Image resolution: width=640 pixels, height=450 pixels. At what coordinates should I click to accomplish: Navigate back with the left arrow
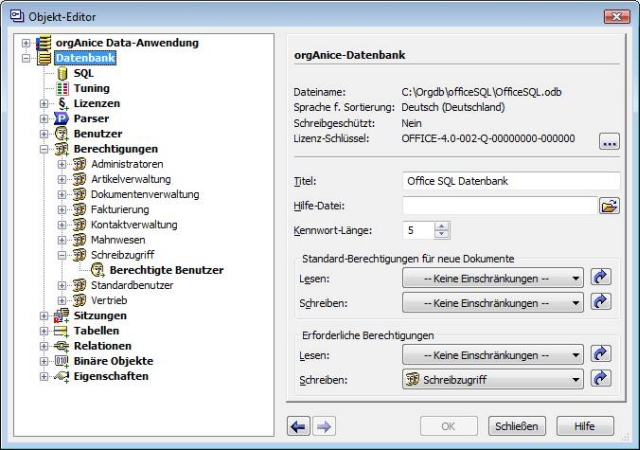pos(299,427)
